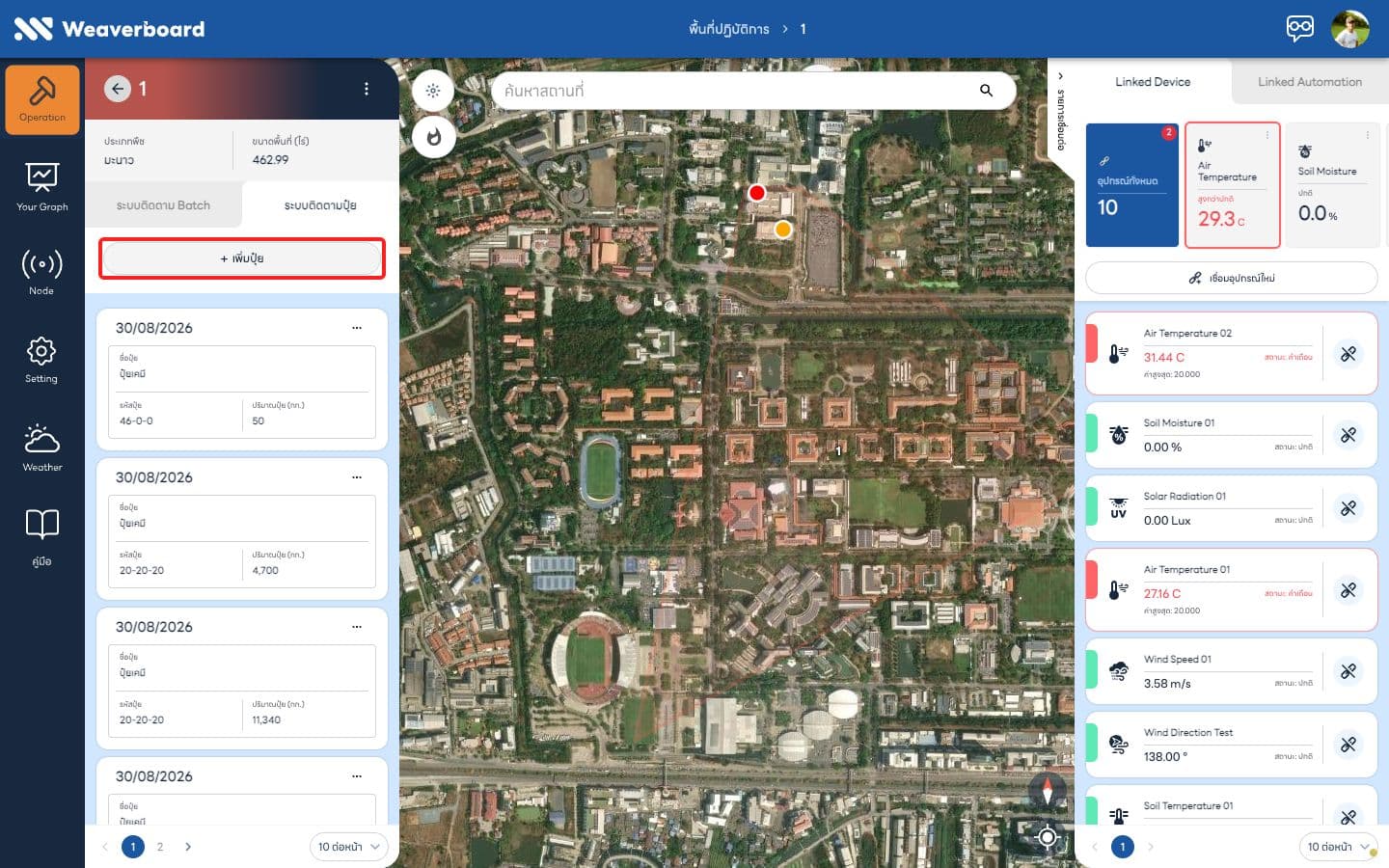Go to next fertilizer list page
This screenshot has height=868, width=1389.
click(x=188, y=847)
